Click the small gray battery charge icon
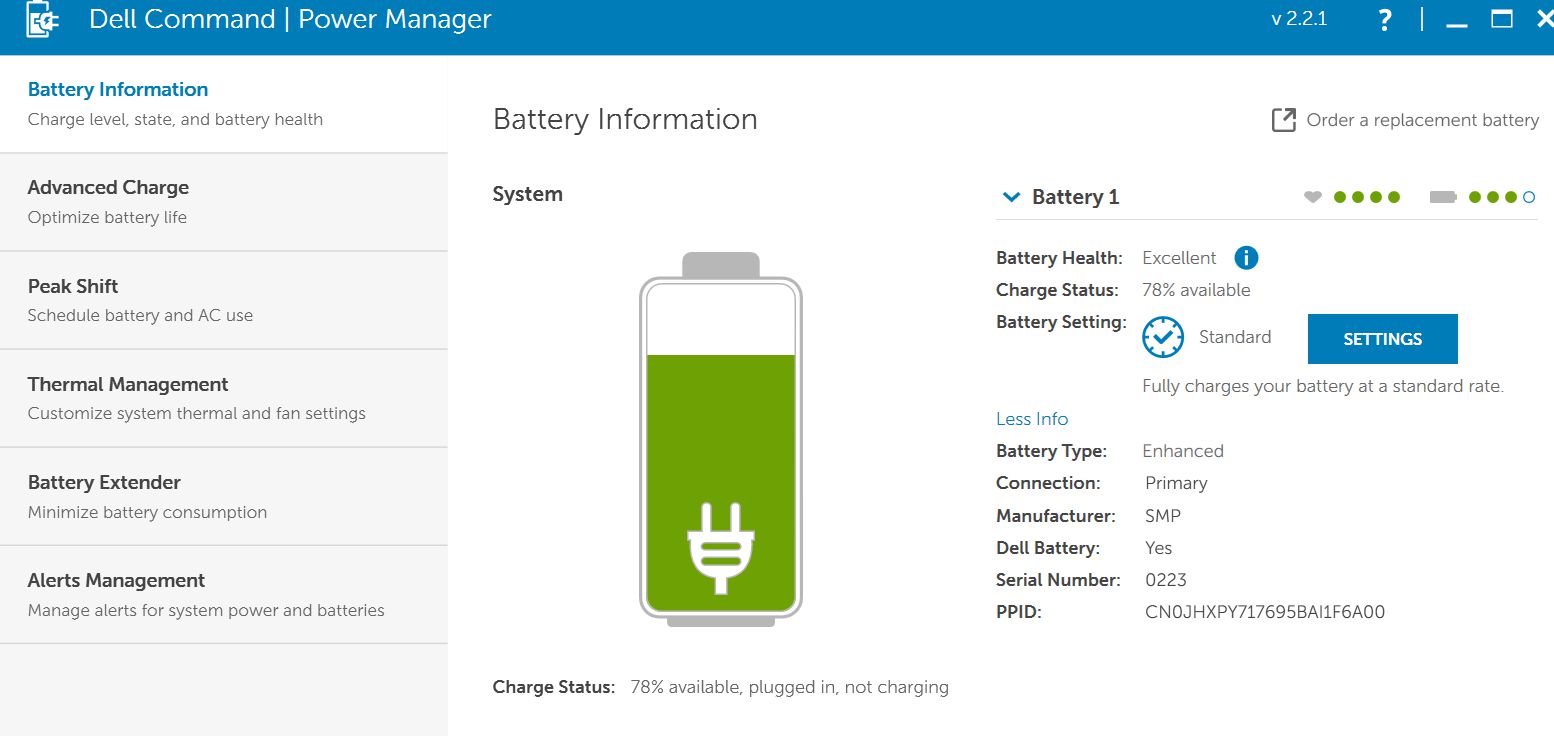Viewport: 1554px width, 736px height. pos(1443,197)
